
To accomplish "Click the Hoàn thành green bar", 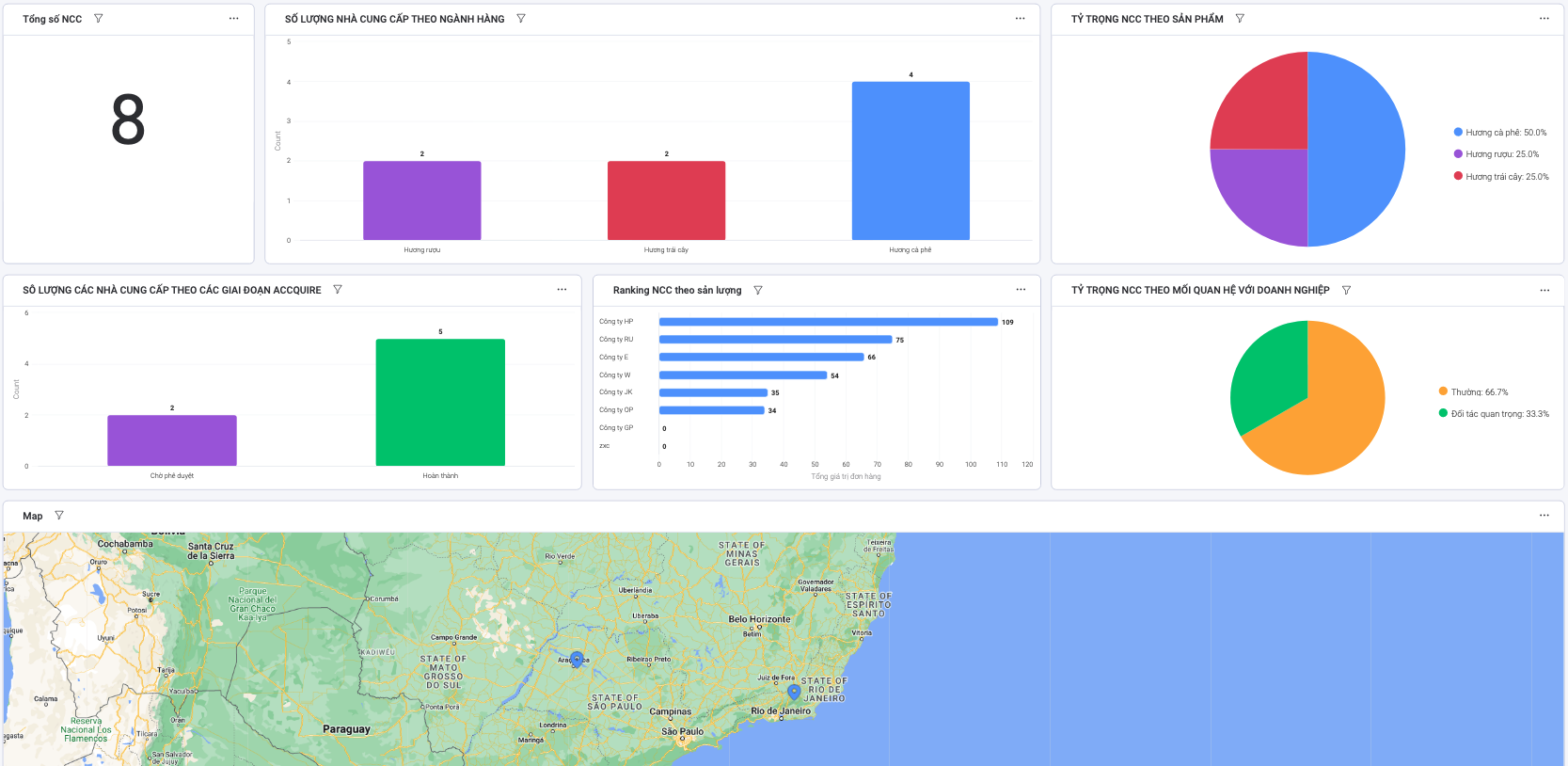I will pyautogui.click(x=440, y=402).
